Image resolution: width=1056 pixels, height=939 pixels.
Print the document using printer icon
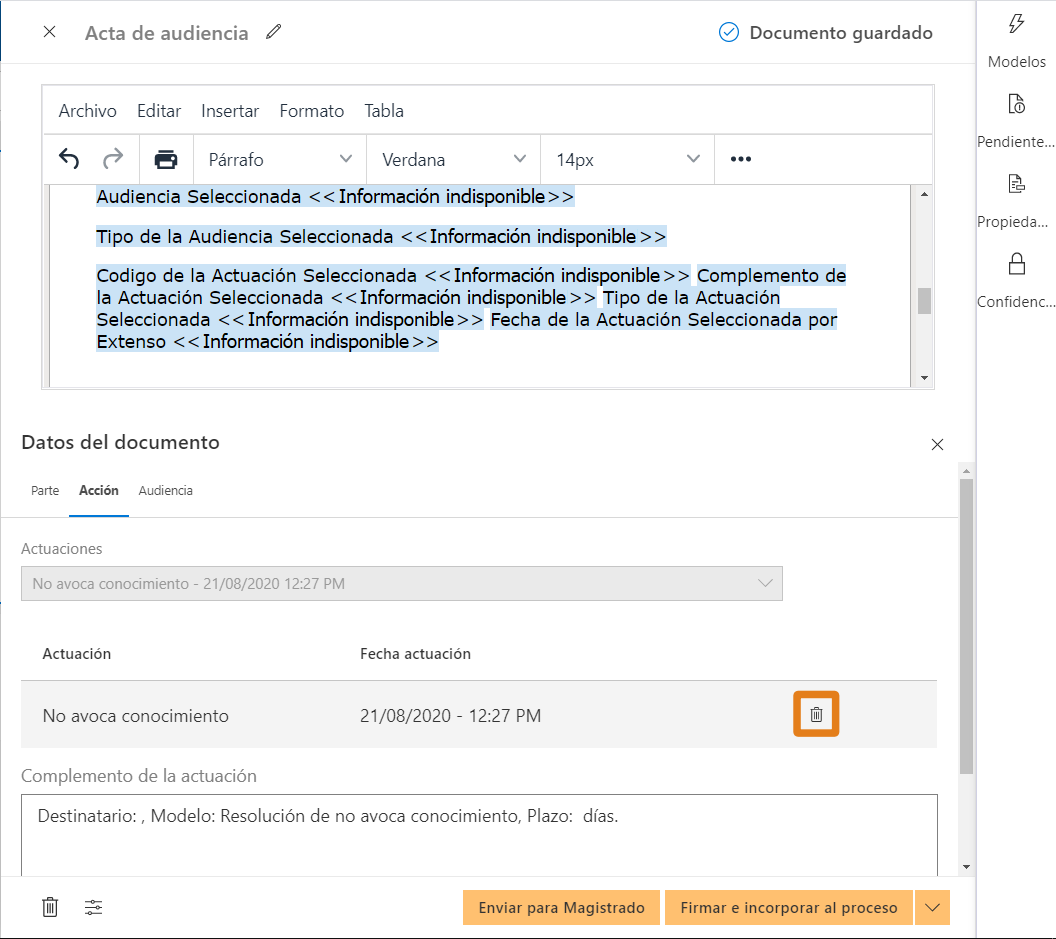point(166,160)
